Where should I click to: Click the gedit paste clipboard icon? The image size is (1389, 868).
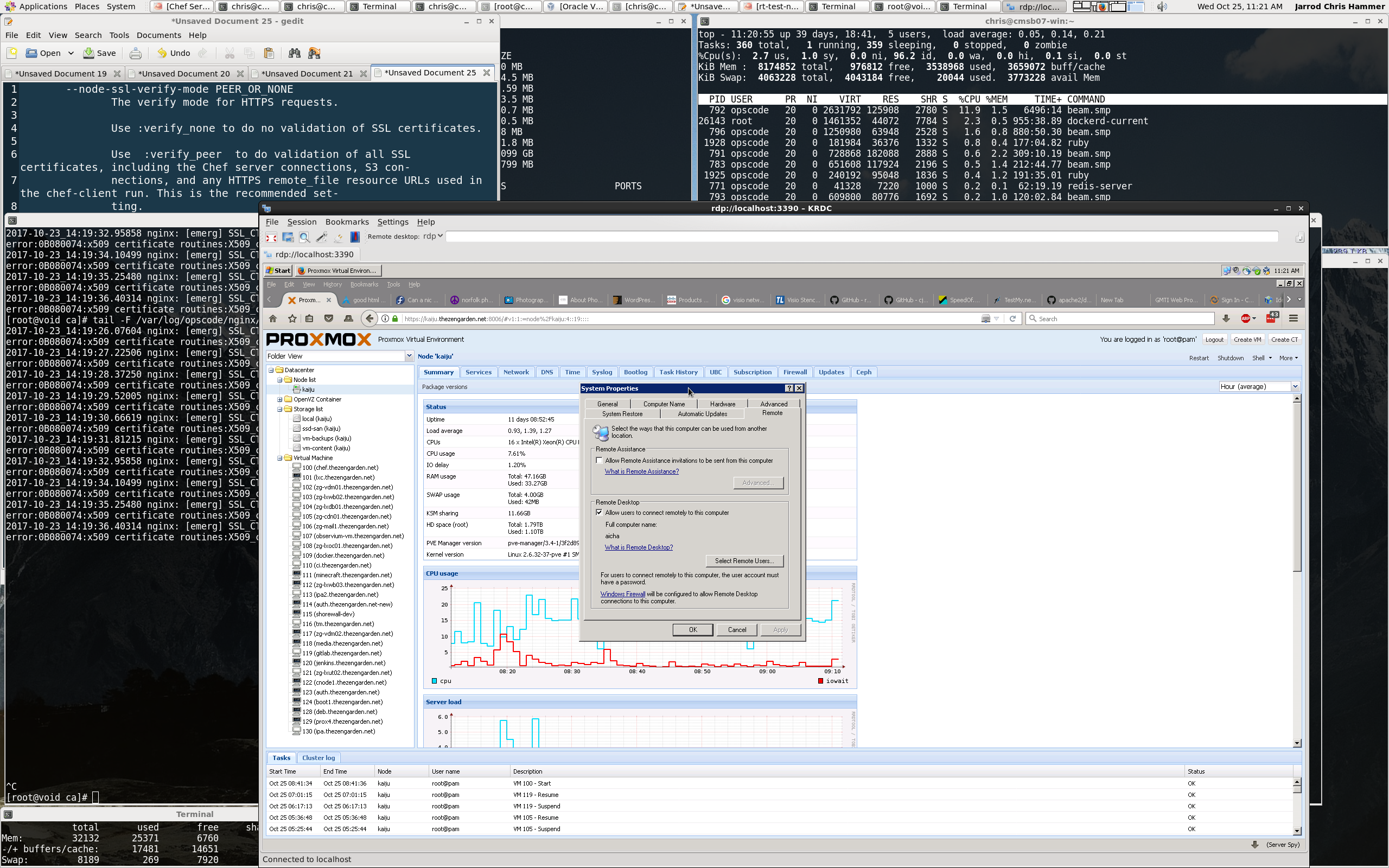point(269,53)
